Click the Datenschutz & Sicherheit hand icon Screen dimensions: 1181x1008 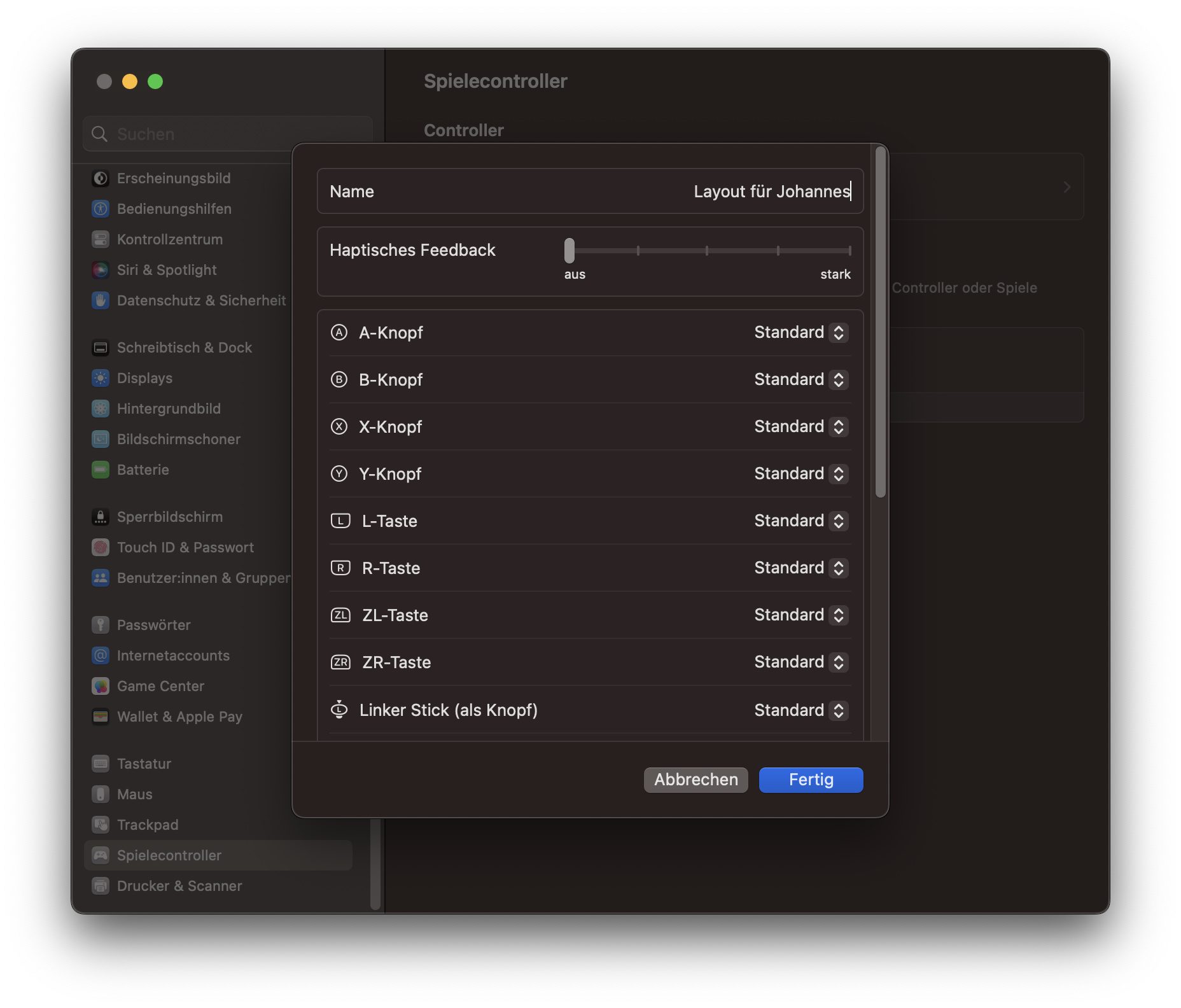(x=101, y=300)
